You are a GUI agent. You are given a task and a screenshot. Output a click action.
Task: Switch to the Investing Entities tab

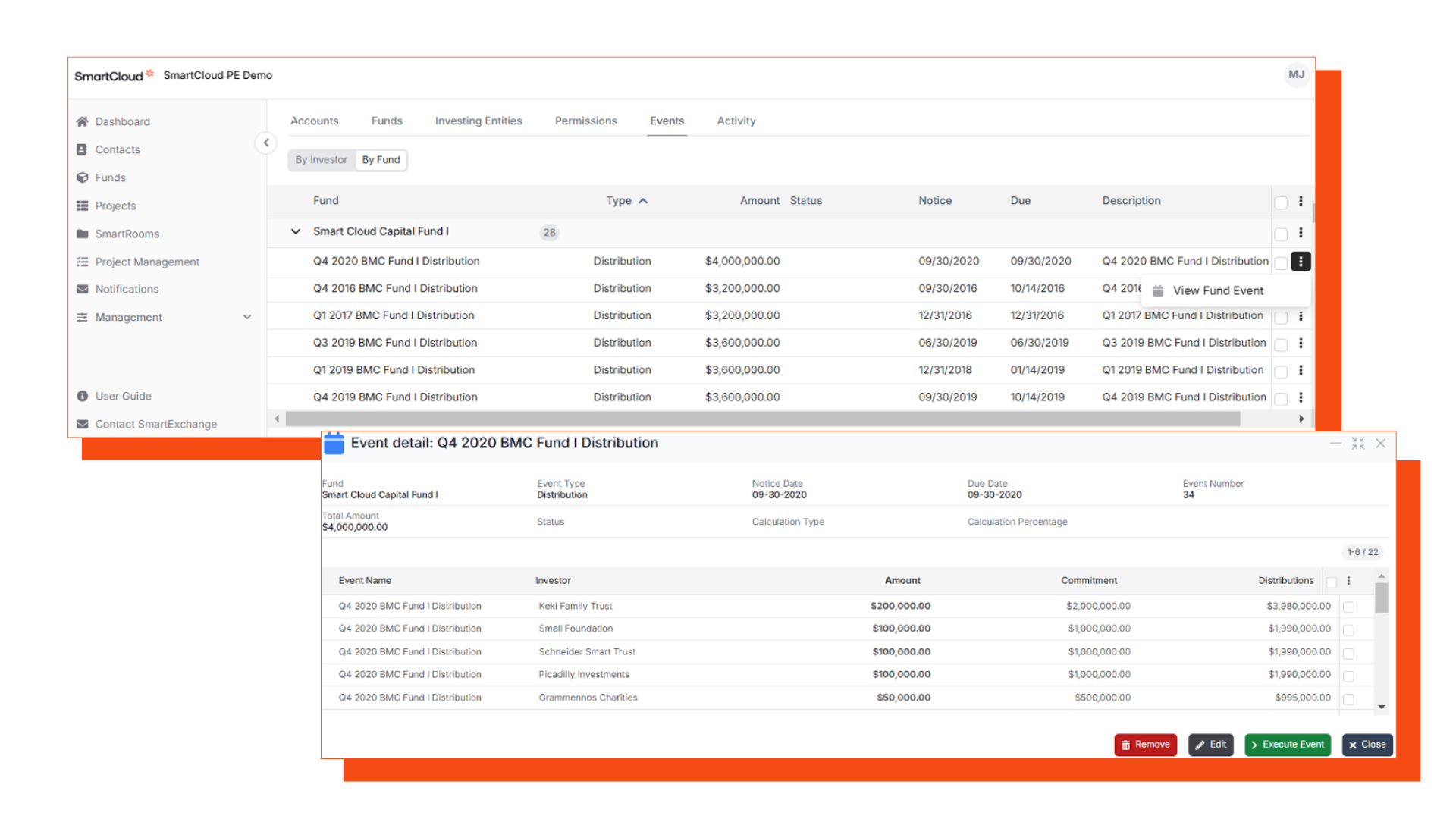[x=479, y=121]
